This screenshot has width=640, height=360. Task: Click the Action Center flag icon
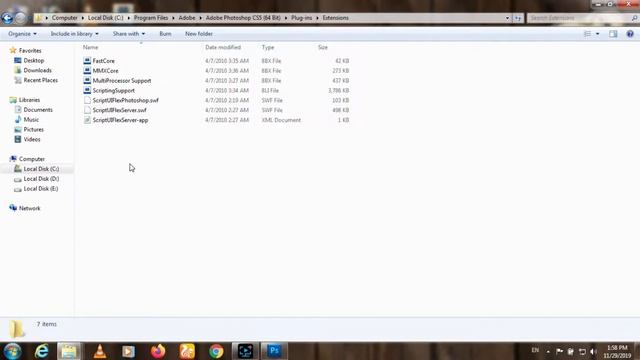[560, 351]
